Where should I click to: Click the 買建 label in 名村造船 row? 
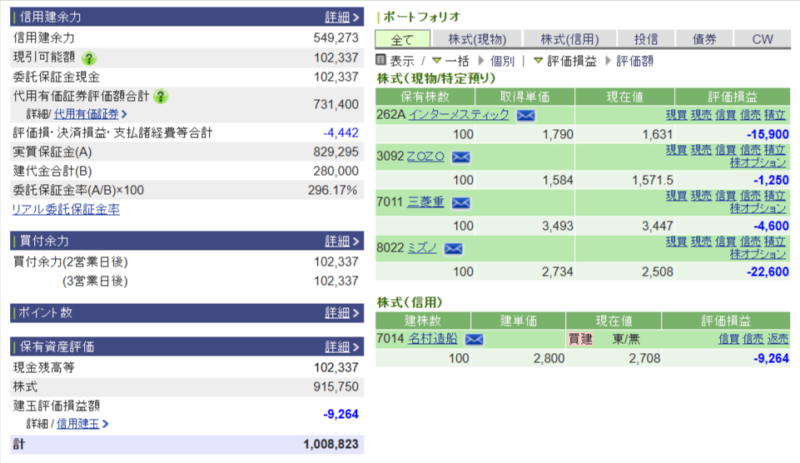[580, 339]
